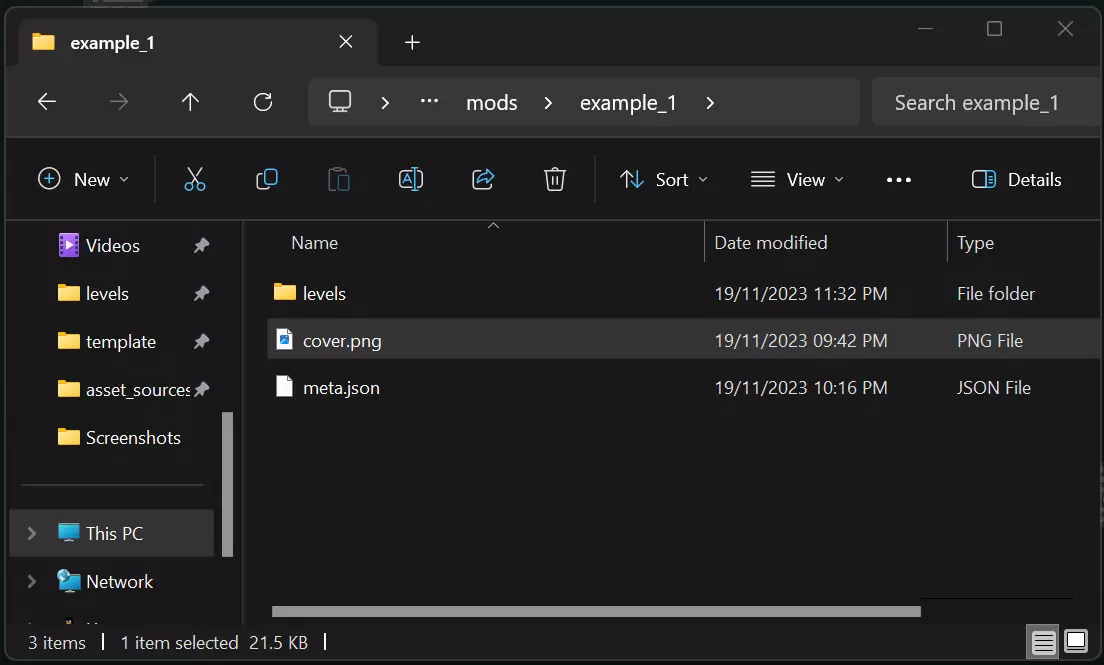Image resolution: width=1104 pixels, height=665 pixels.
Task: Click example_1 in breadcrumb path
Action: click(628, 103)
